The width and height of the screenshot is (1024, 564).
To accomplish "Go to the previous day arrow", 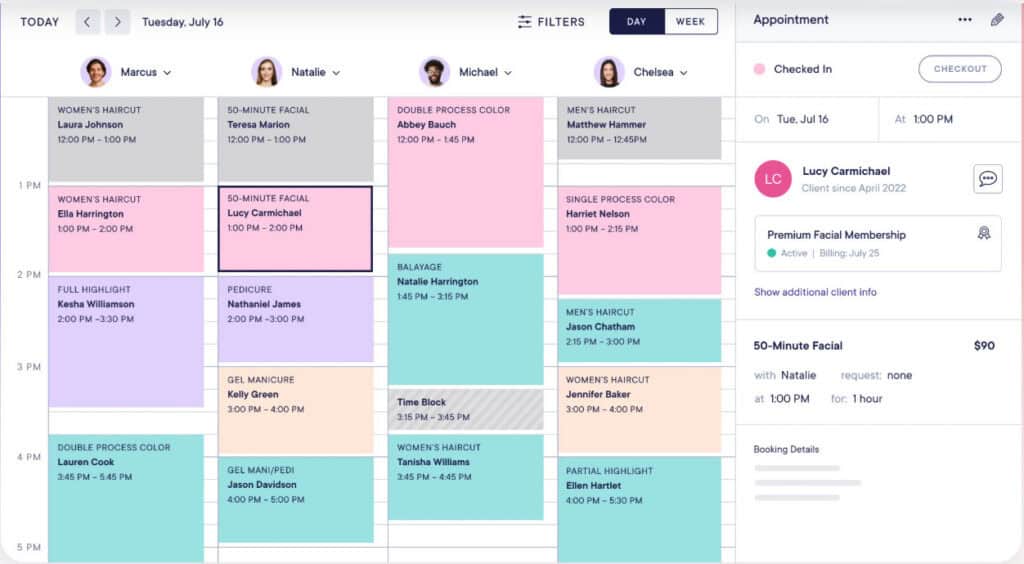I will coord(88,22).
